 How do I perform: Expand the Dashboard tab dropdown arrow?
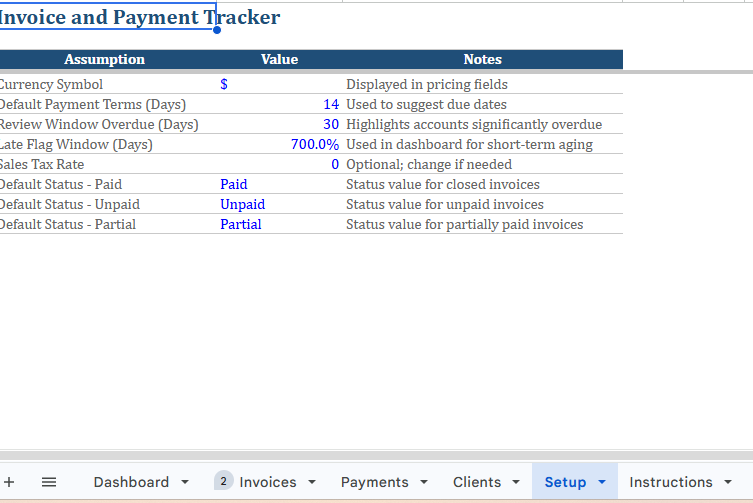pos(185,482)
